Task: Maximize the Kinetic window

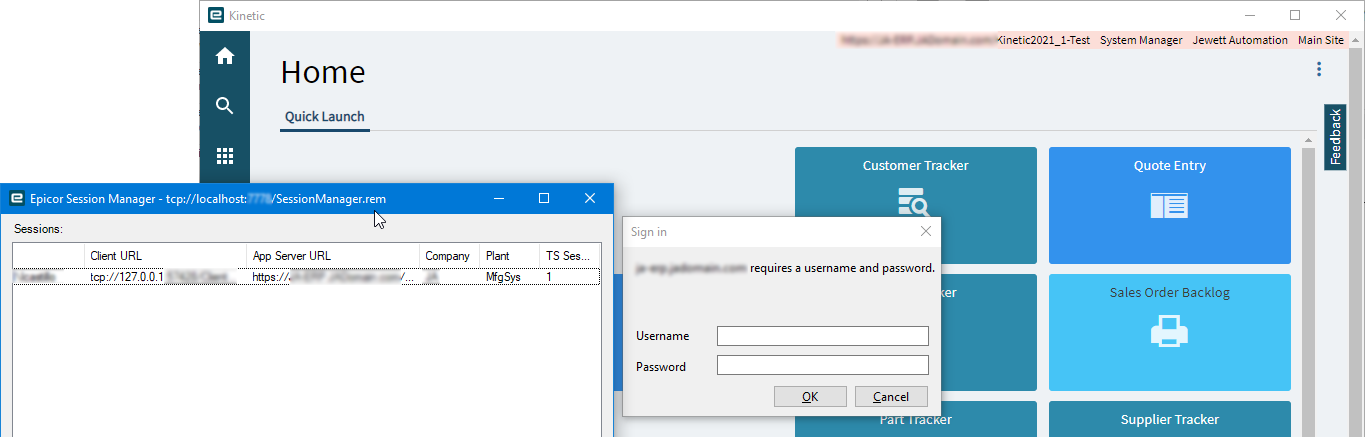Action: click(x=1295, y=15)
